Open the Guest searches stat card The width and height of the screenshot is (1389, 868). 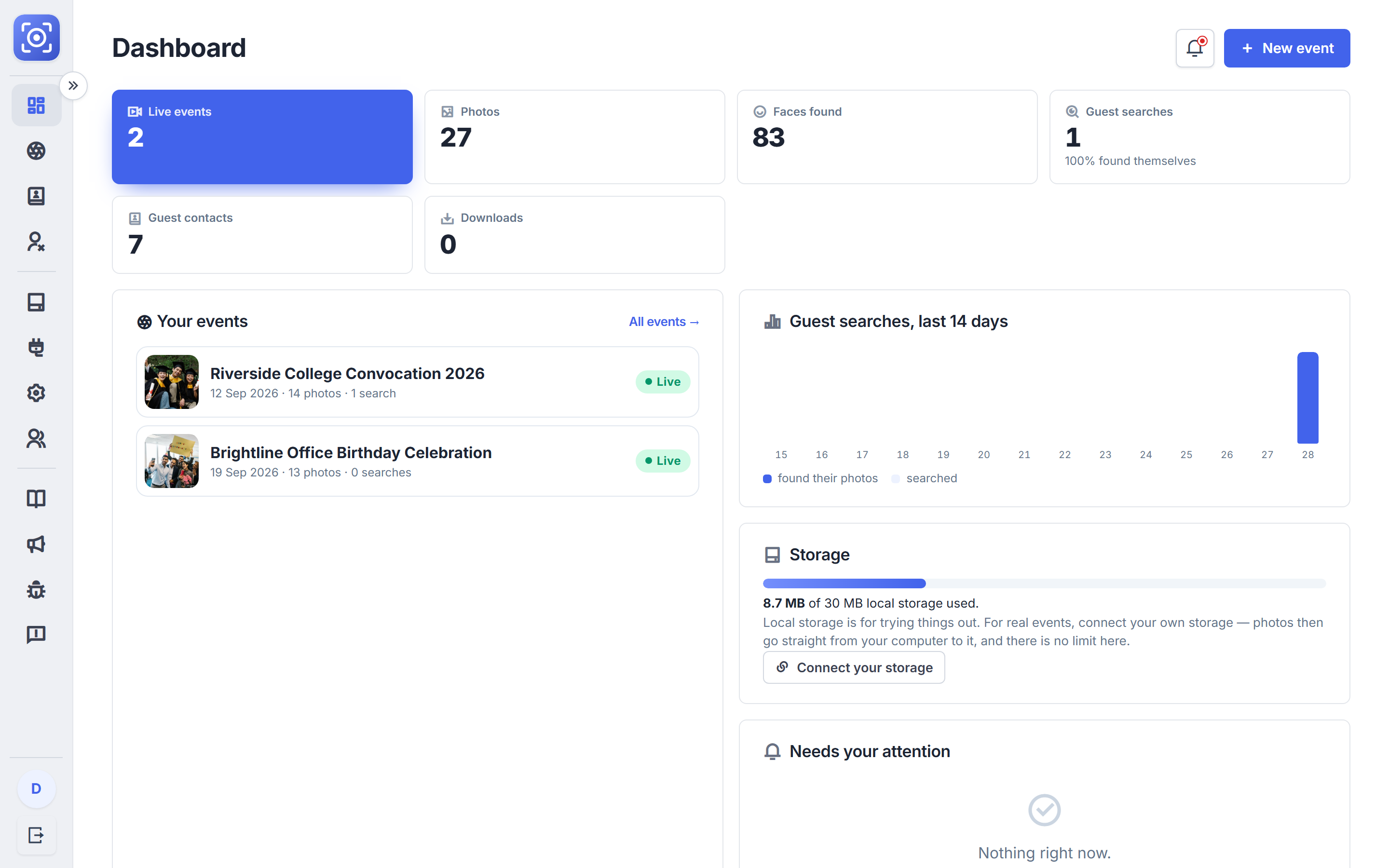coord(1199,136)
